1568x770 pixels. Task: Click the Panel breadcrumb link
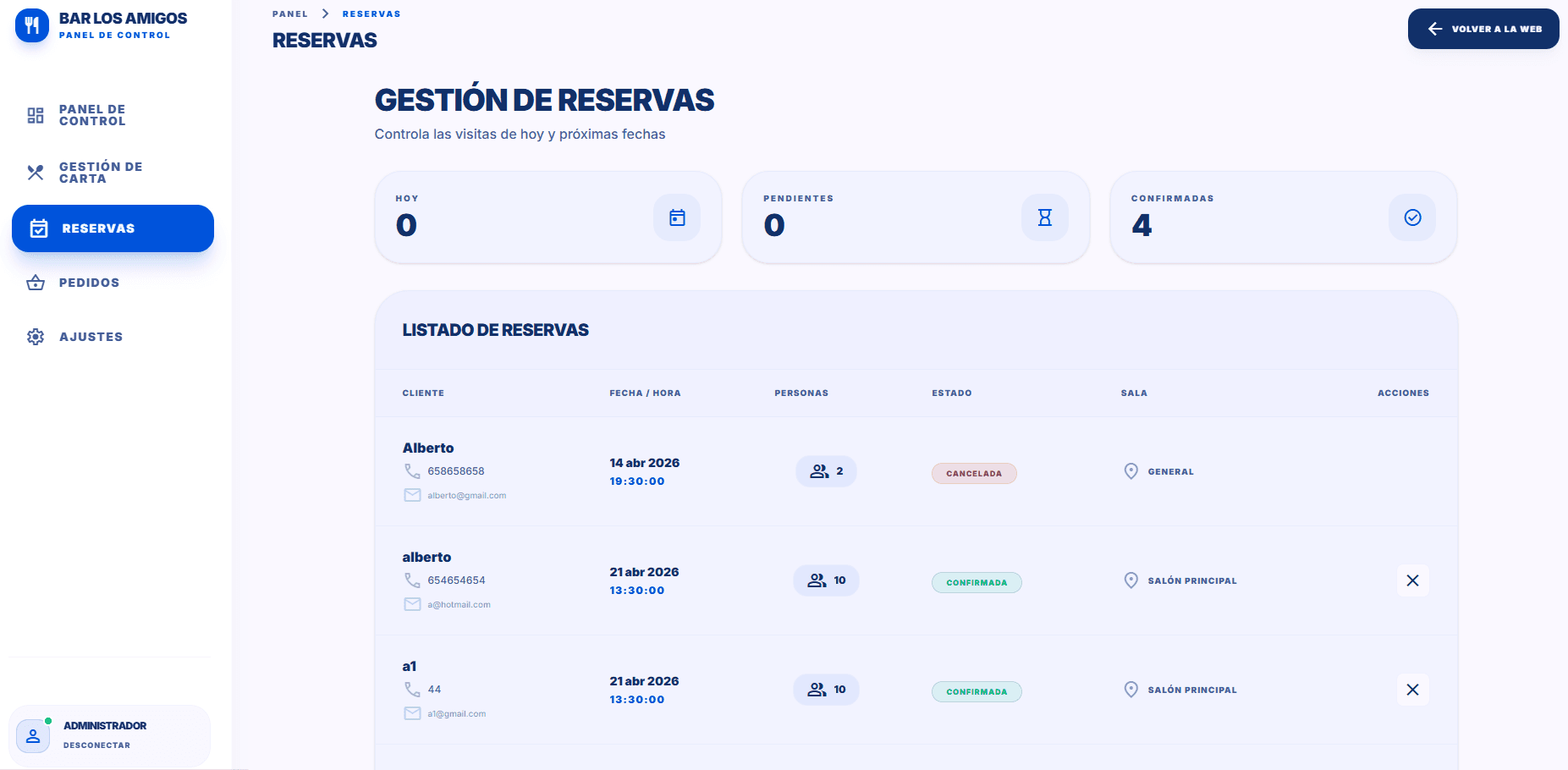tap(290, 14)
